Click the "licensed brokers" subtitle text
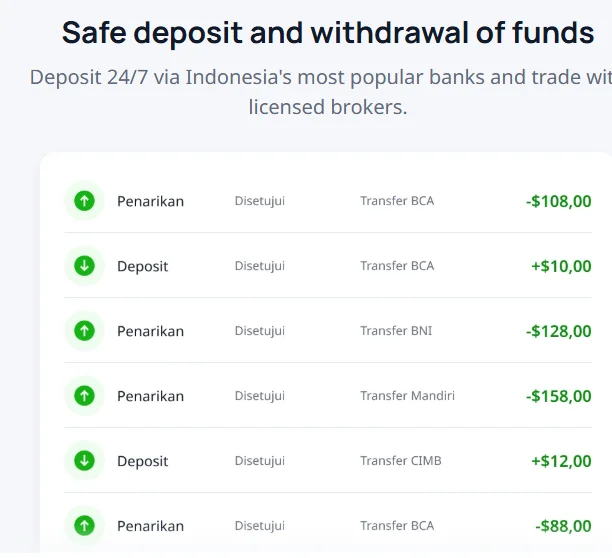The width and height of the screenshot is (612, 558). [328, 107]
